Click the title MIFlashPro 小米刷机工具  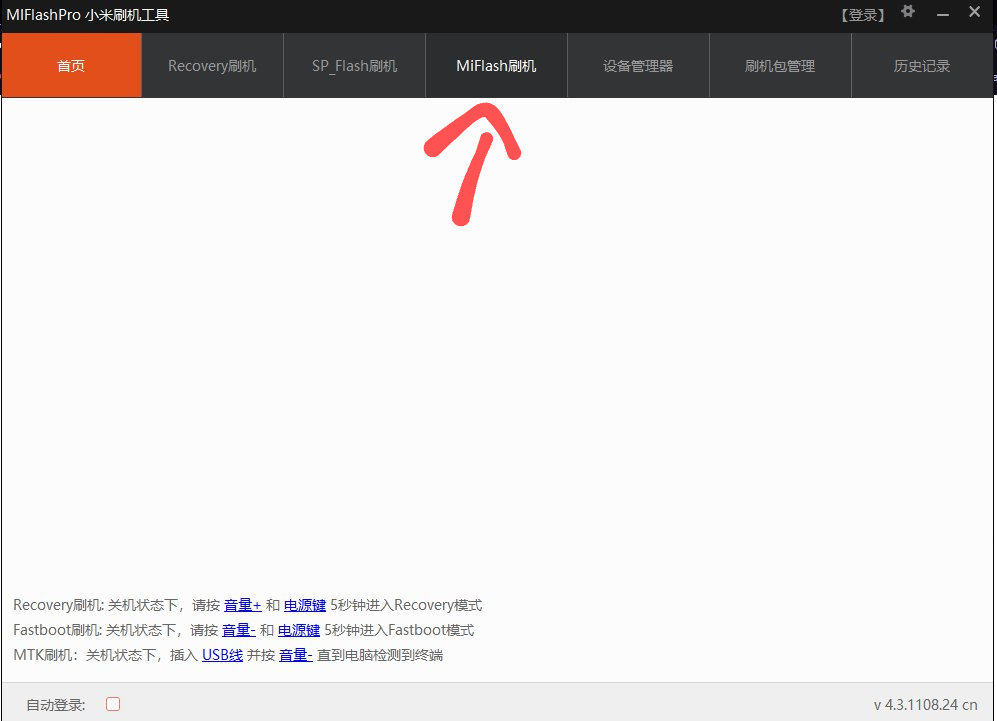[x=88, y=15]
